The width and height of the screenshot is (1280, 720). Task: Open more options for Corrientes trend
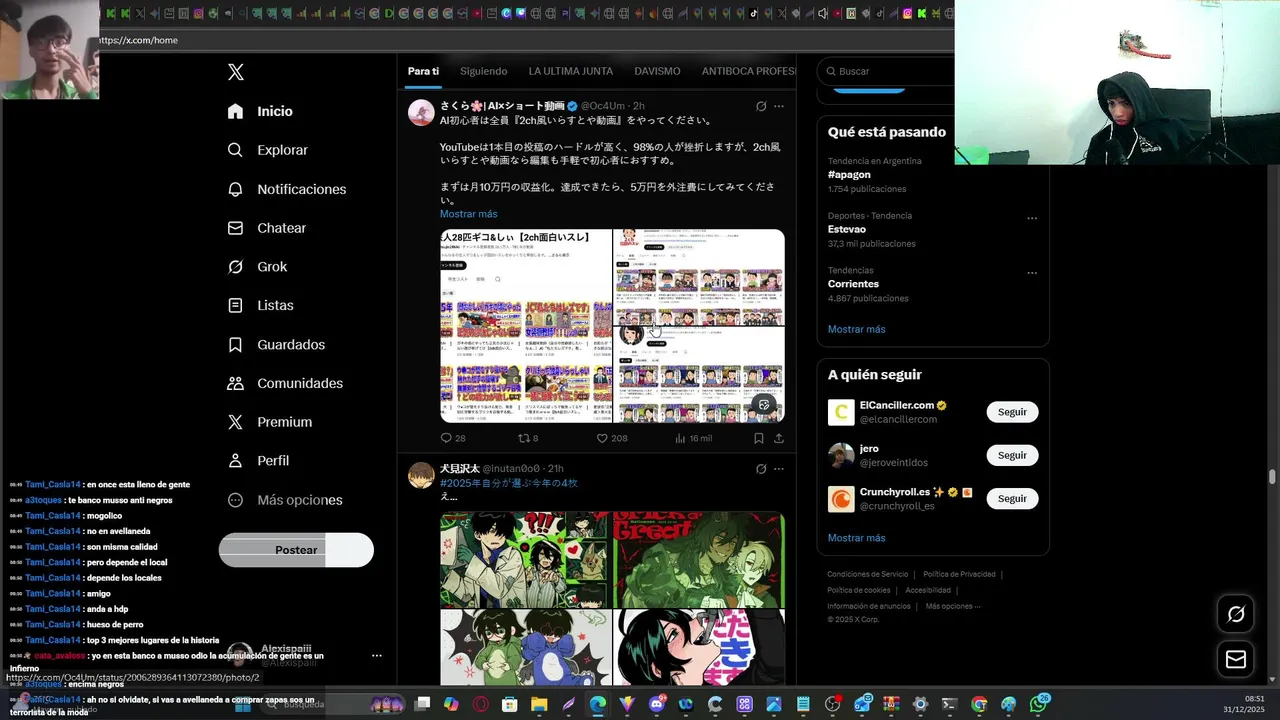tap(1032, 273)
